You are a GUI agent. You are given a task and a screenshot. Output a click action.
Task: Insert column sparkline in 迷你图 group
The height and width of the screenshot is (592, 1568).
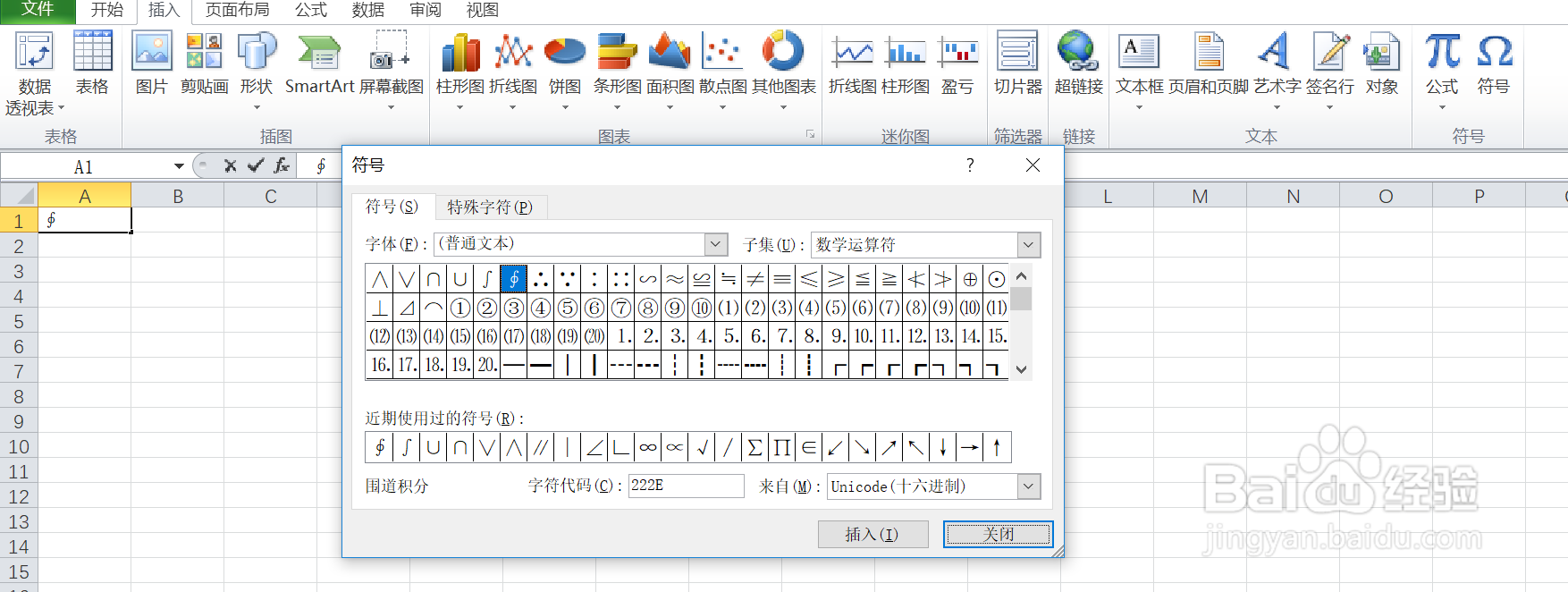(x=906, y=64)
